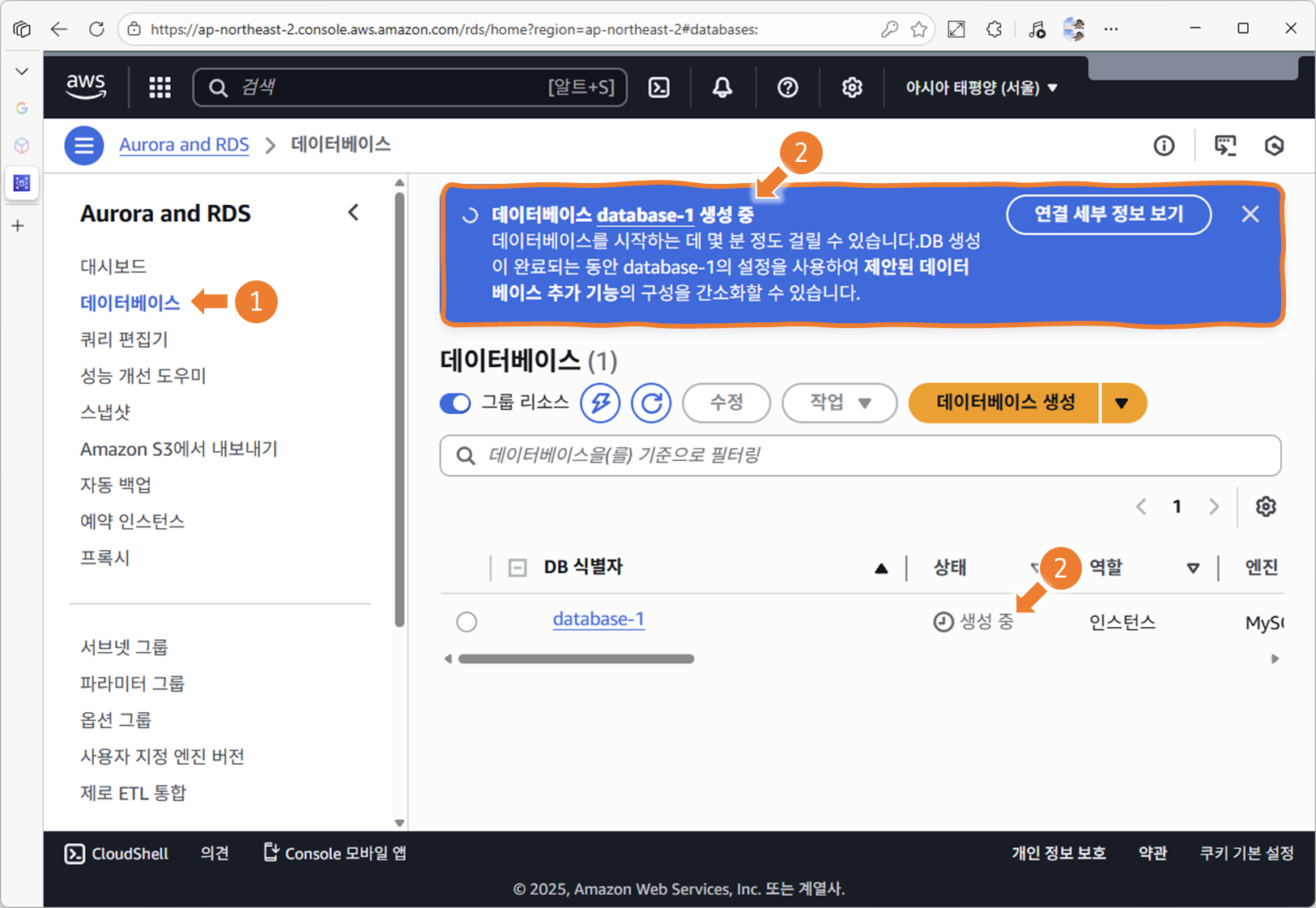Open 파라미터 그룹 in side navigation

(x=132, y=684)
